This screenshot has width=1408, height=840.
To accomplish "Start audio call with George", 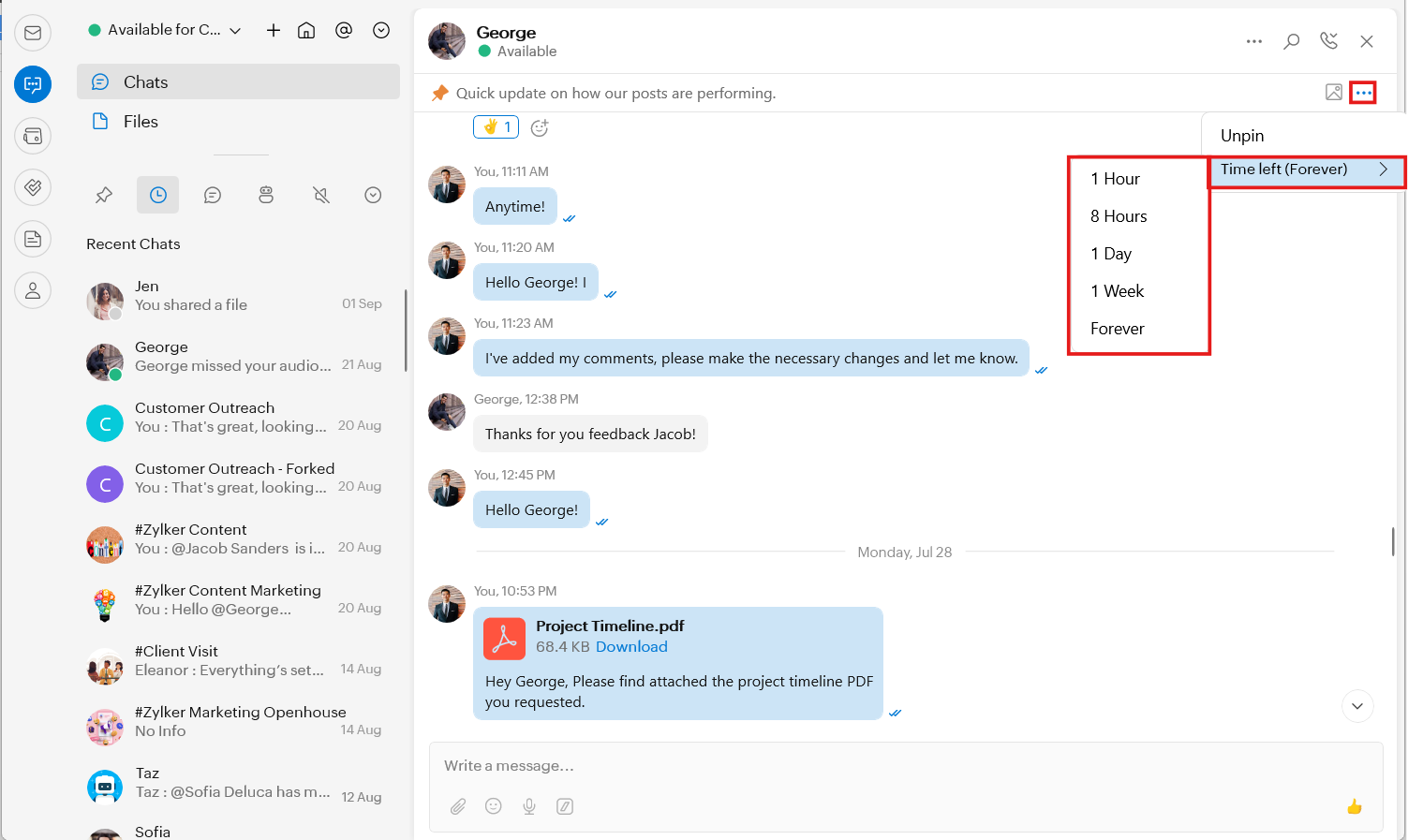I will click(x=1328, y=41).
